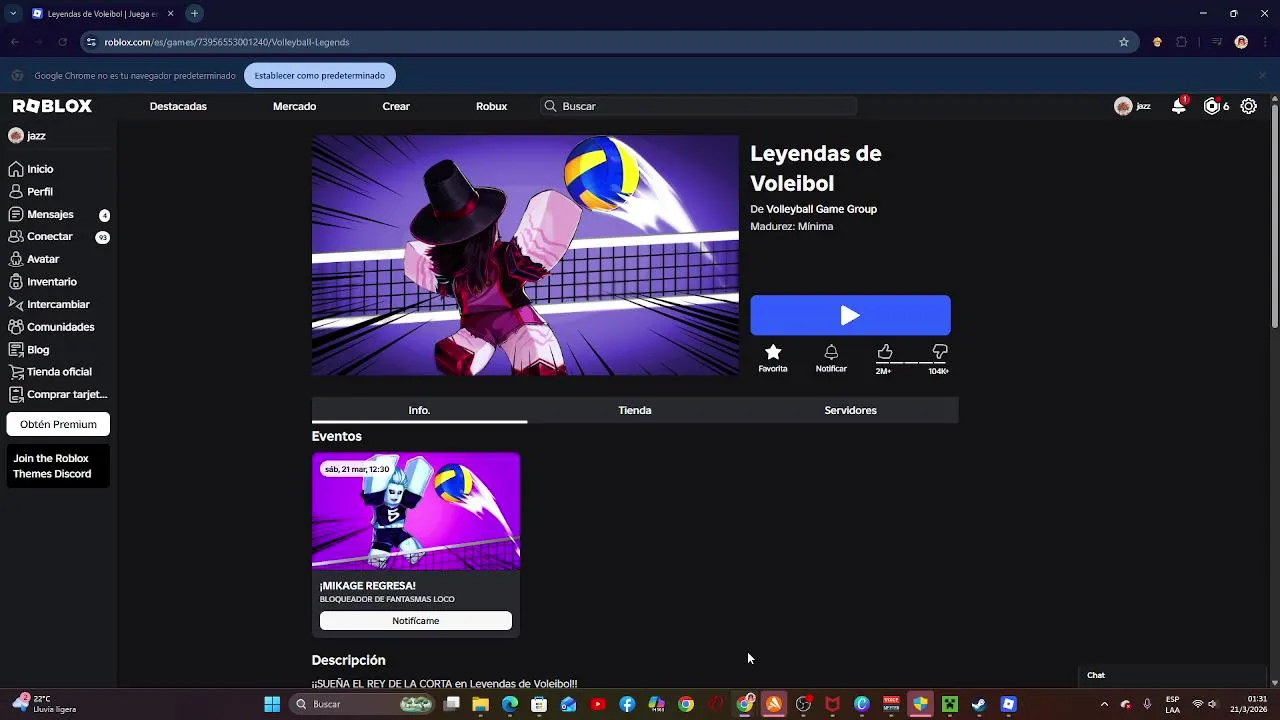Switch to the Tienda tab
Image resolution: width=1280 pixels, height=720 pixels.
pyautogui.click(x=635, y=410)
